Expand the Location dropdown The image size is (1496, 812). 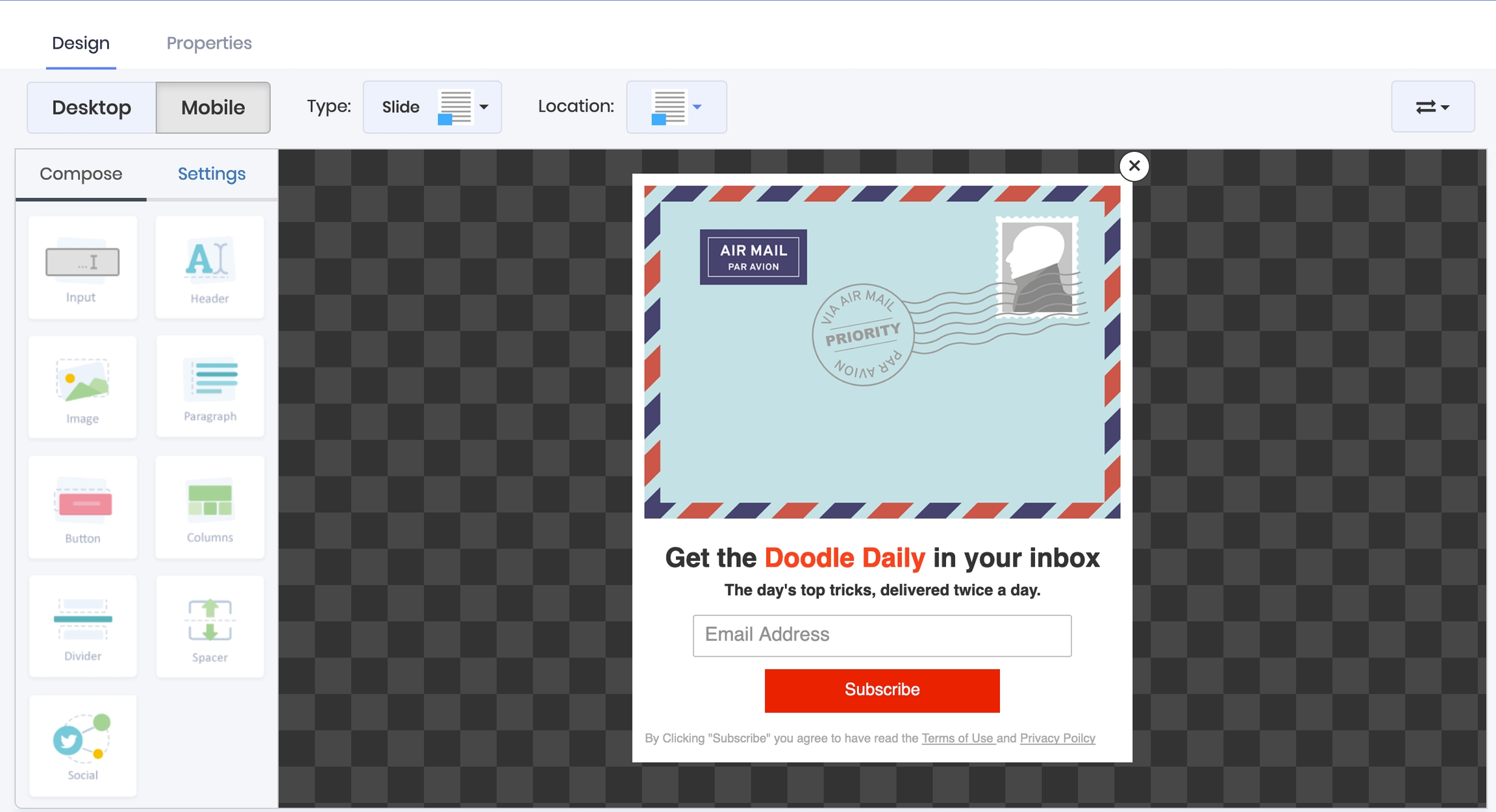pyautogui.click(x=676, y=107)
